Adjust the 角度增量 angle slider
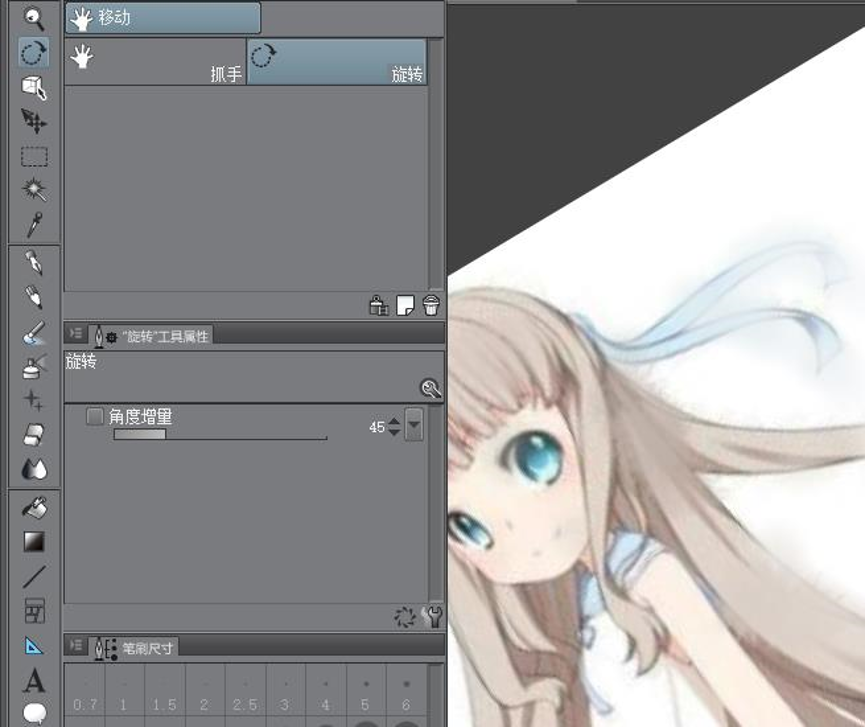 coord(220,435)
